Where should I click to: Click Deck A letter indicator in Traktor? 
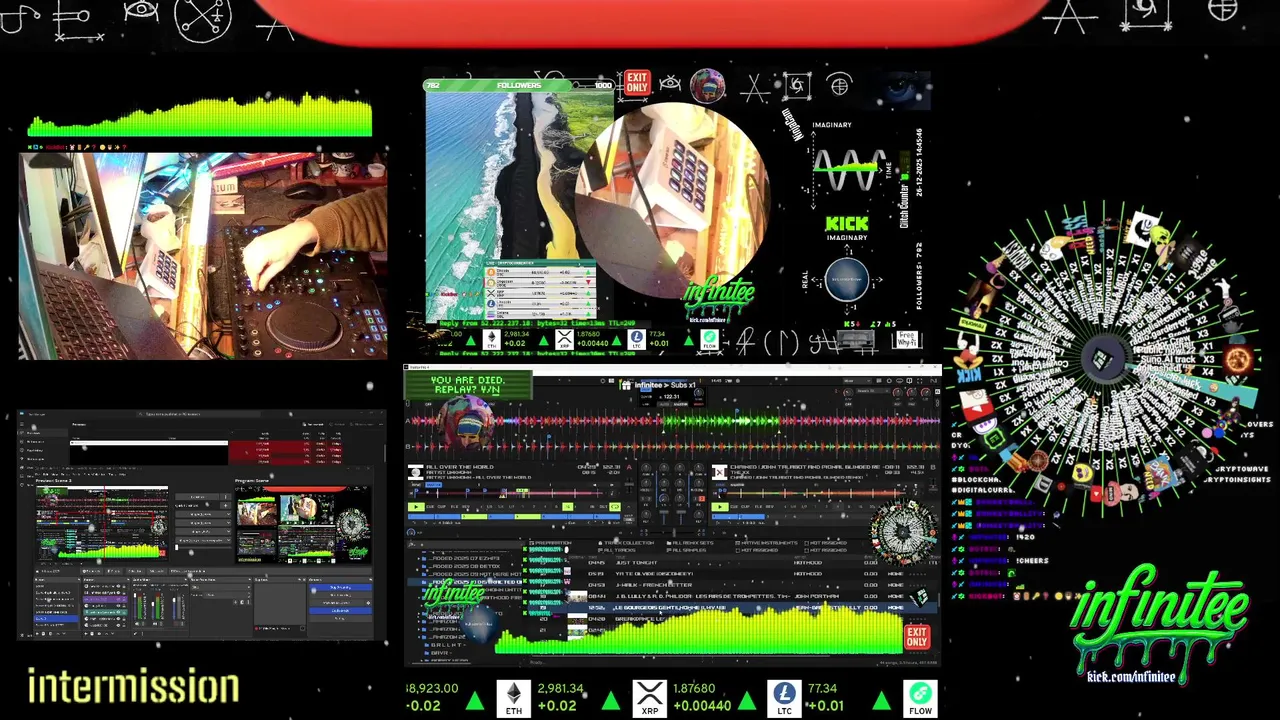point(629,467)
